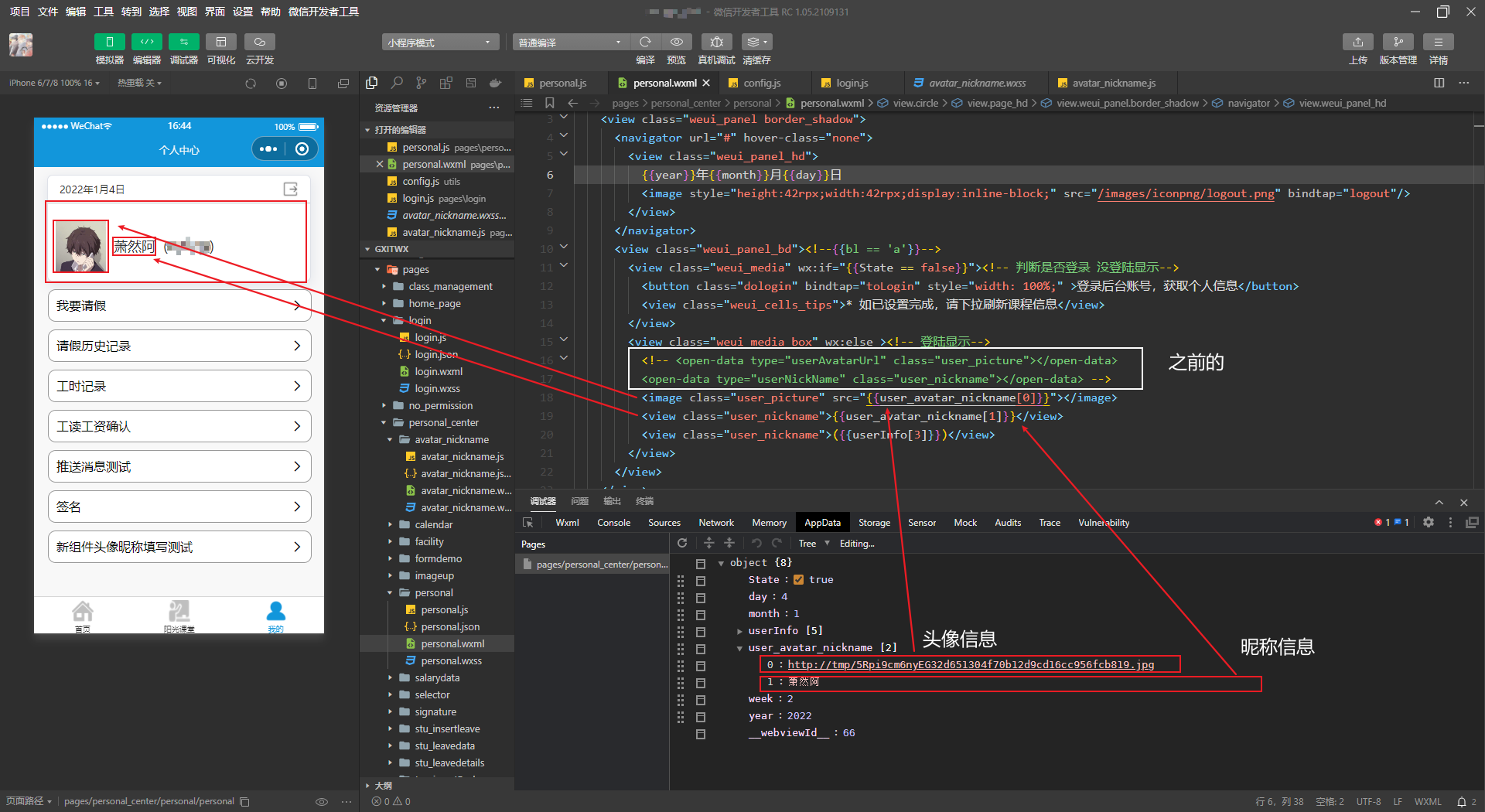Viewport: 1485px width, 812px height.
Task: Expand the userInfo [5] node
Action: [740, 631]
